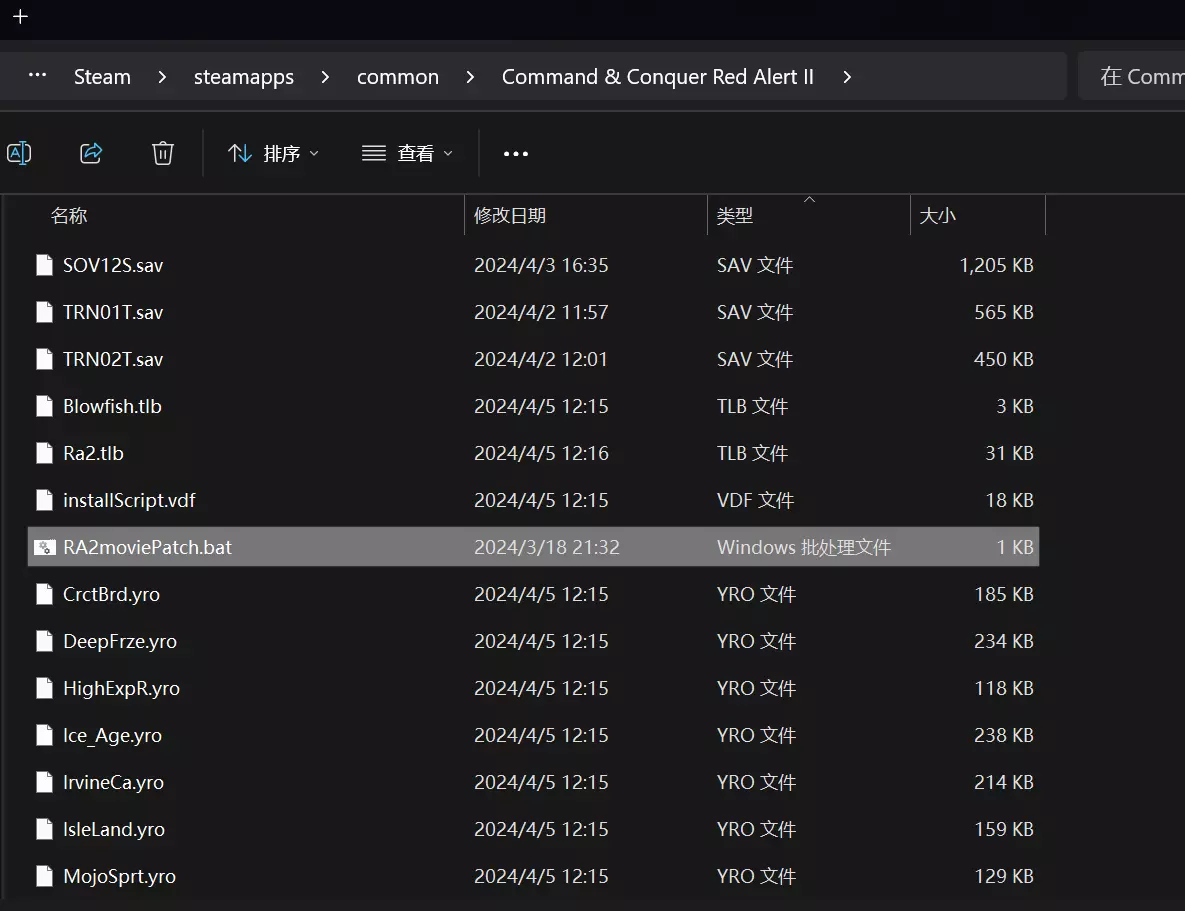Image resolution: width=1185 pixels, height=911 pixels.
Task: Navigate to the steamapps folder breadcrumb
Action: point(243,76)
